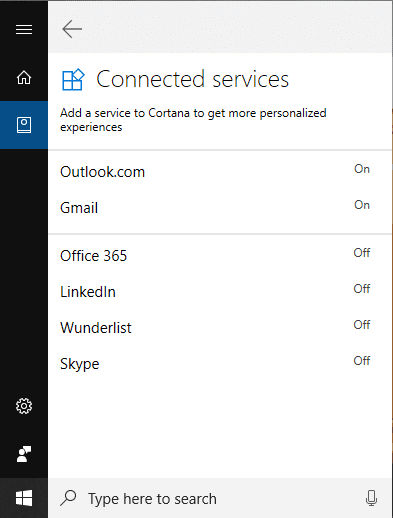Screen dimensions: 393x518
Task: Click the Connected services puzzle icon
Action: (73, 80)
